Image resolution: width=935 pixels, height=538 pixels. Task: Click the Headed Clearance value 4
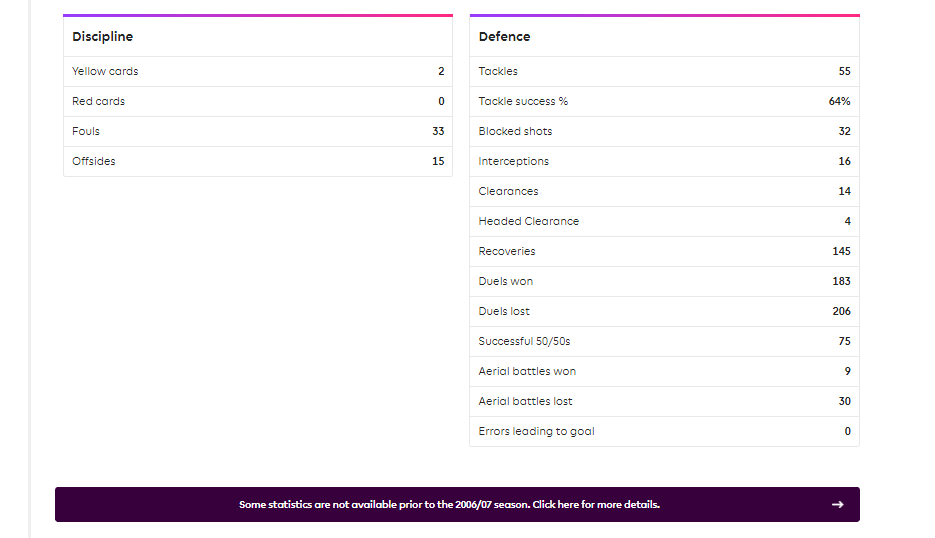click(x=847, y=221)
